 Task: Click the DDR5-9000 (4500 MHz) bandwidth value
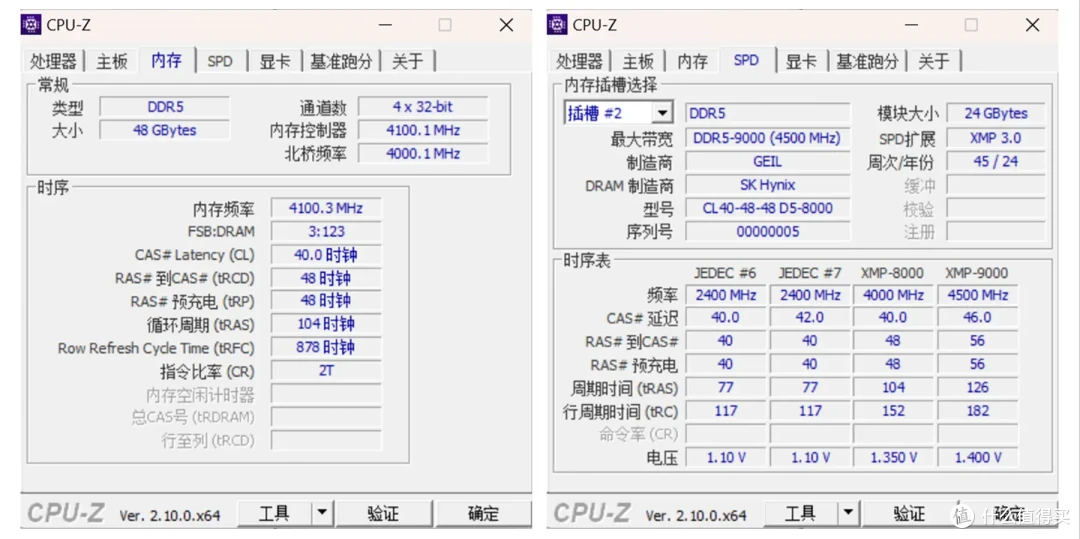(x=767, y=138)
